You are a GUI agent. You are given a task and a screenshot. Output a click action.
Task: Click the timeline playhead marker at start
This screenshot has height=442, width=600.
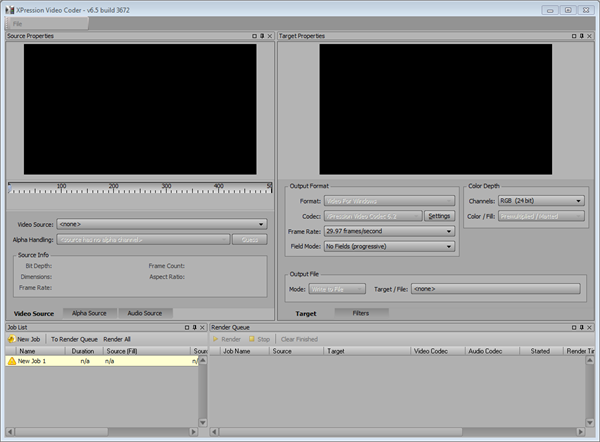[x=10, y=188]
